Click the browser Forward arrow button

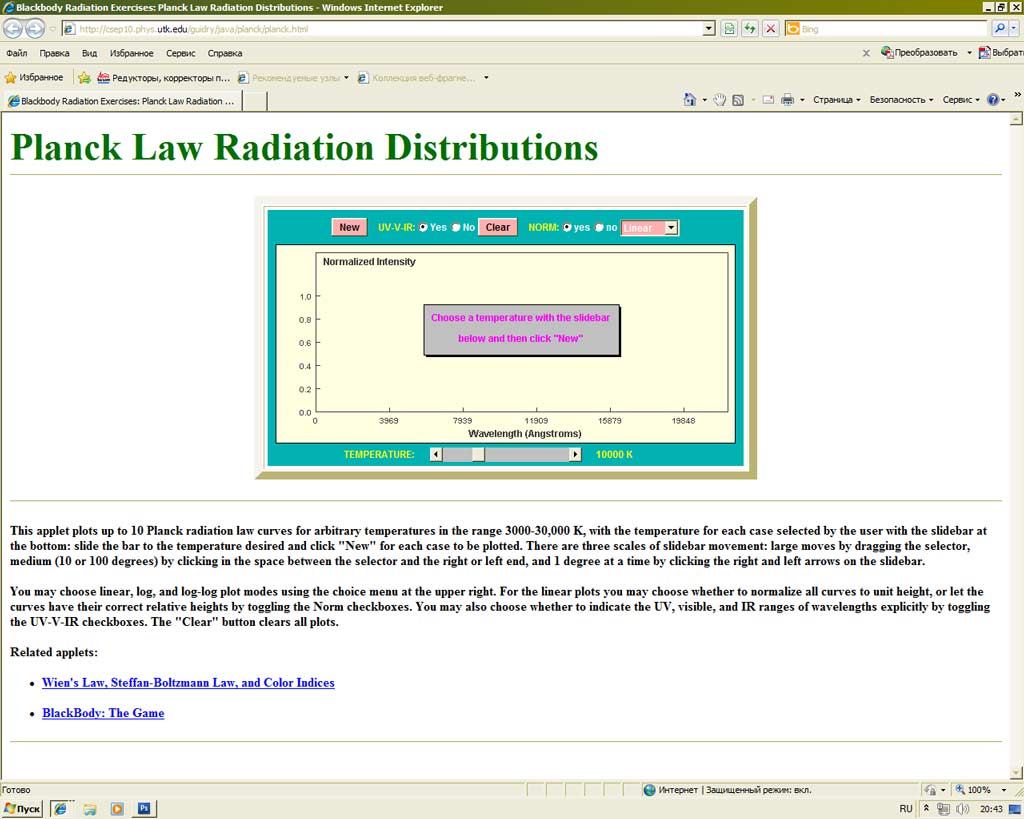(x=35, y=28)
